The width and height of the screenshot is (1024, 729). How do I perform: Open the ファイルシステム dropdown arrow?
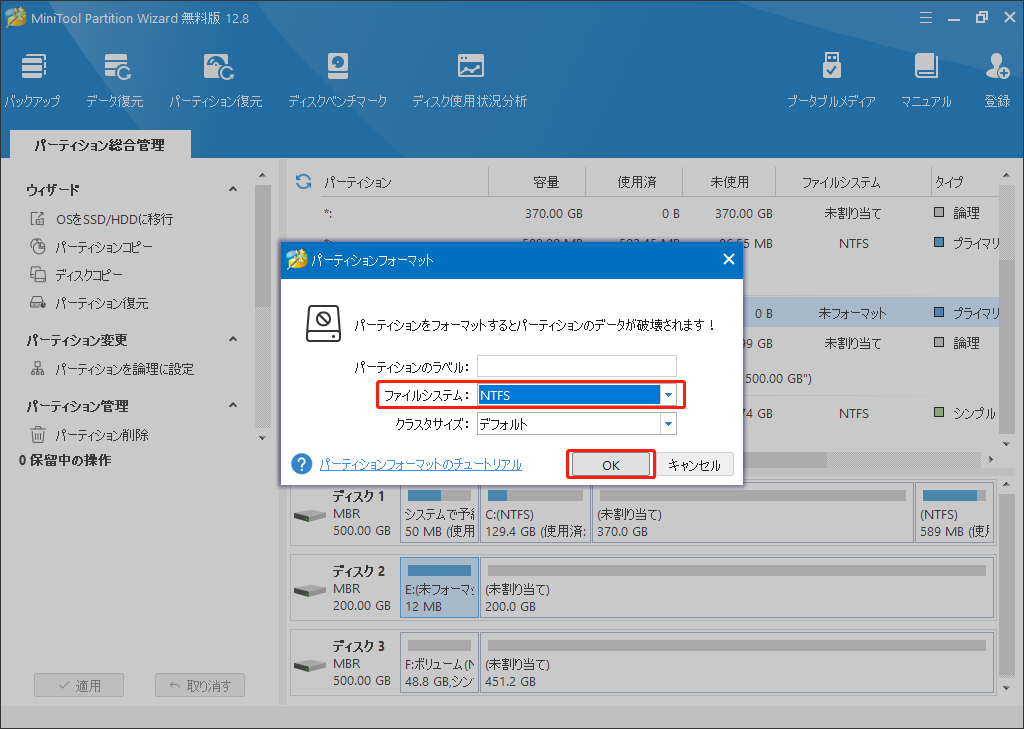coord(668,395)
